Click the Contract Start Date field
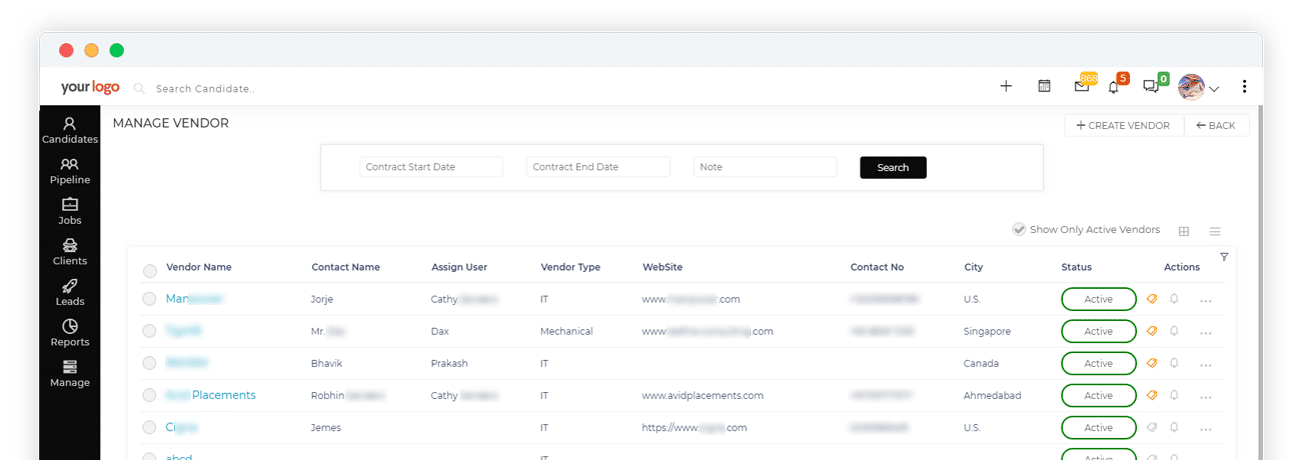This screenshot has height=460, width=1302. point(431,167)
